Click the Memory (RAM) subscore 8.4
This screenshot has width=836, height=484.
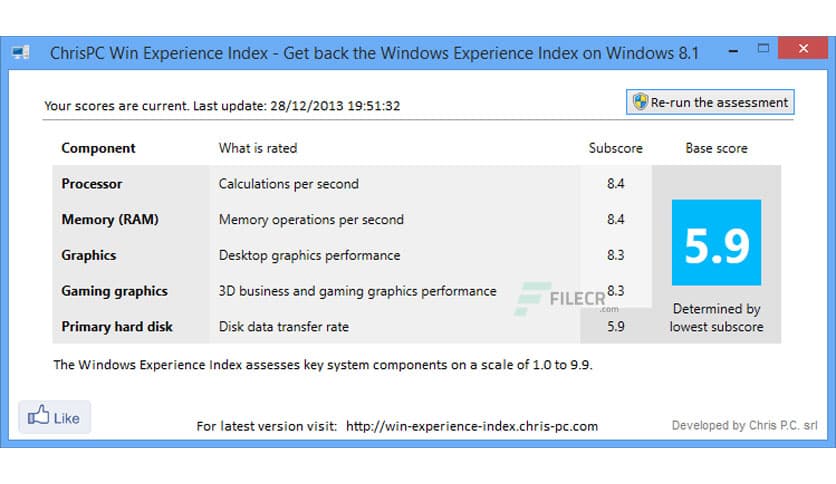[615, 220]
